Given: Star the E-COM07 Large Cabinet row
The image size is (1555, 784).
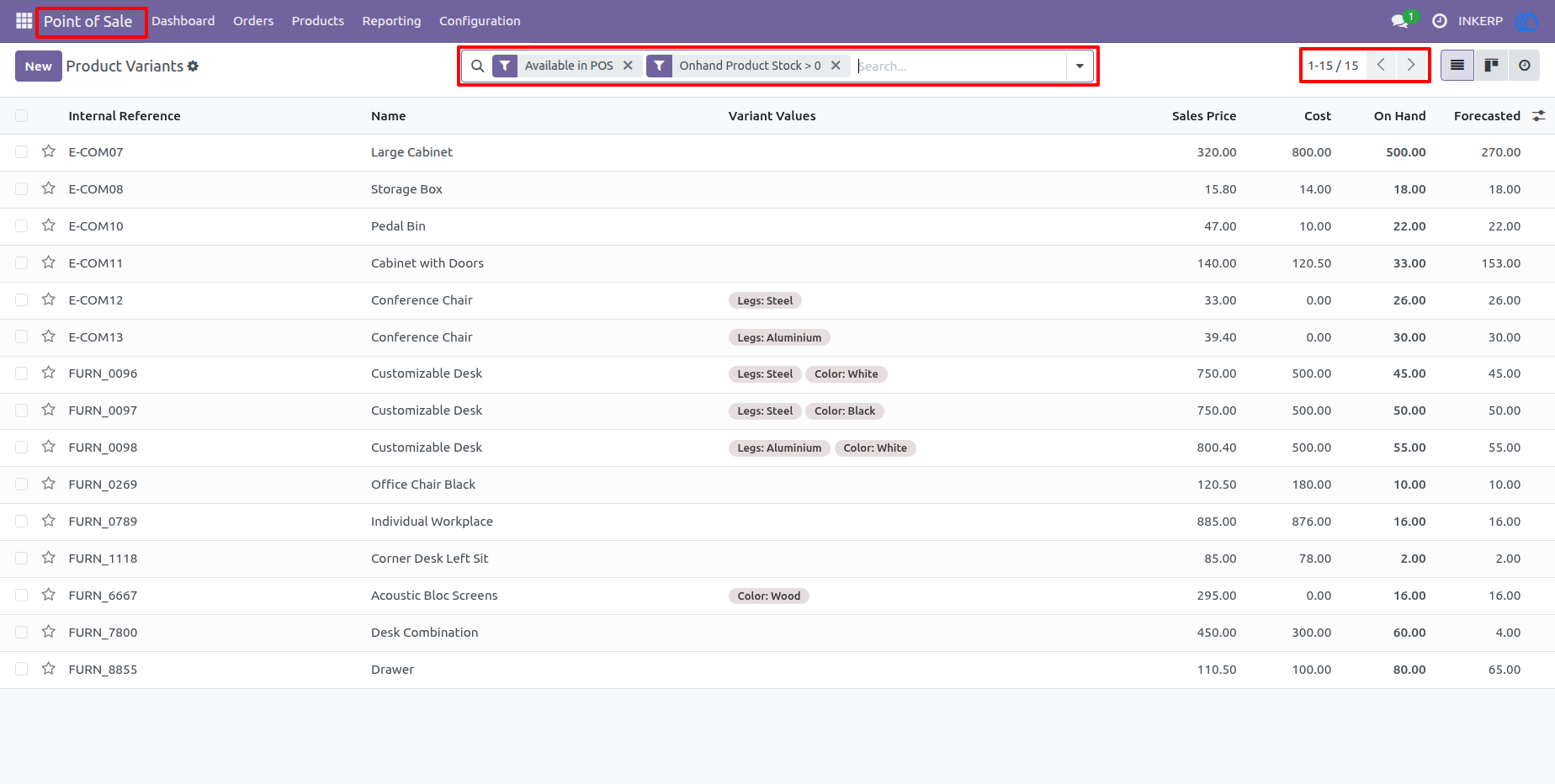Looking at the screenshot, I should point(49,151).
